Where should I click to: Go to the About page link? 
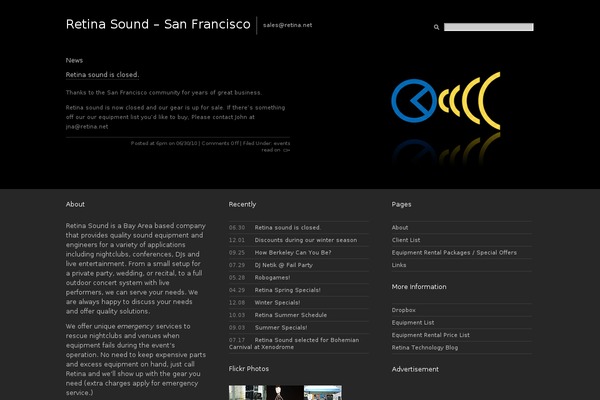tap(400, 227)
